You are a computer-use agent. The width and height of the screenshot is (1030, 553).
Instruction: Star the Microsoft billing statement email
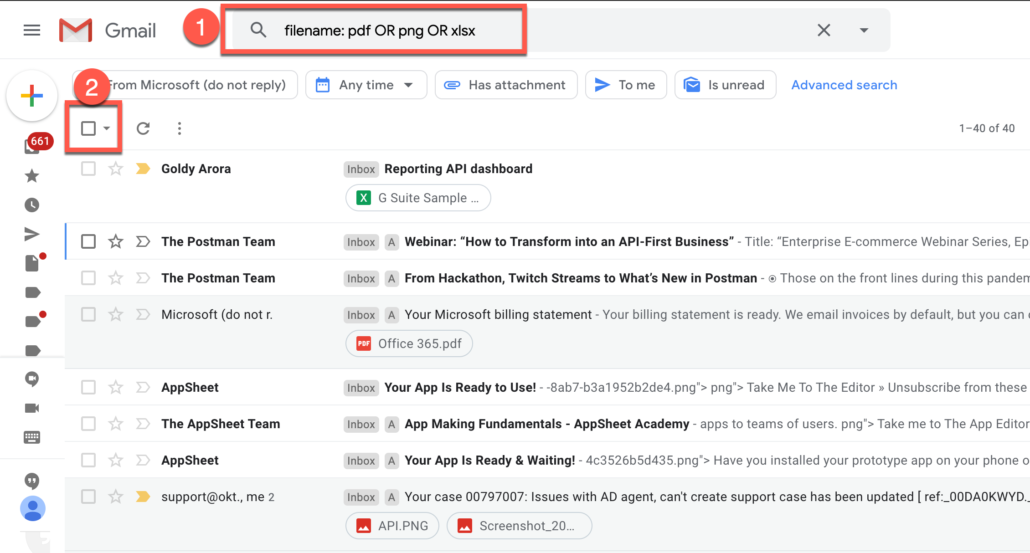click(116, 315)
